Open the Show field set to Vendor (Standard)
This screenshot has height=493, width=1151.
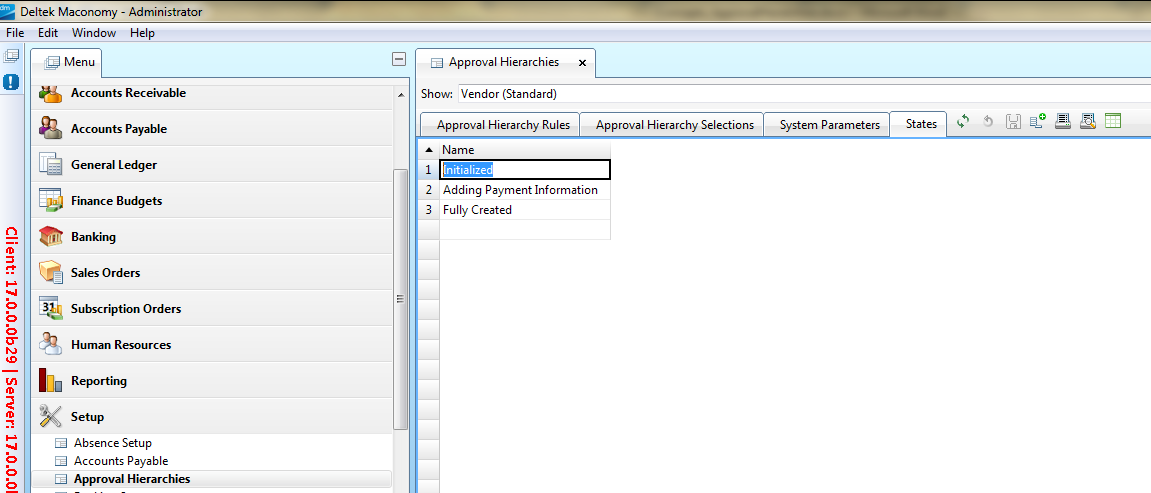pyautogui.click(x=800, y=94)
